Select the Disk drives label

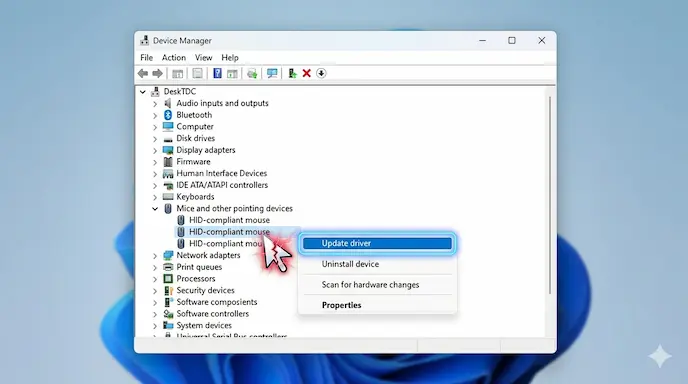click(x=196, y=138)
